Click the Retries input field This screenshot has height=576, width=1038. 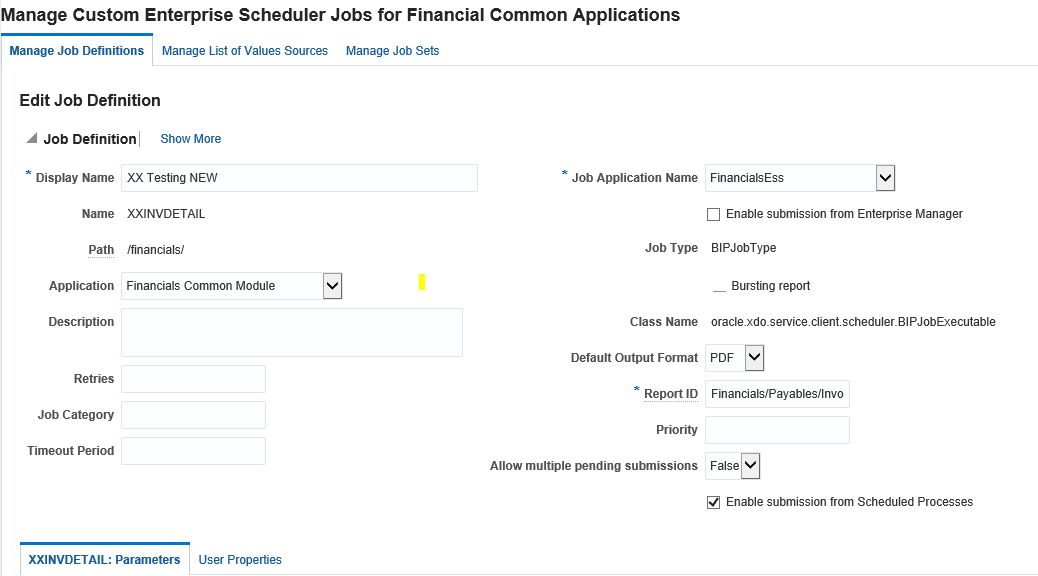point(193,379)
